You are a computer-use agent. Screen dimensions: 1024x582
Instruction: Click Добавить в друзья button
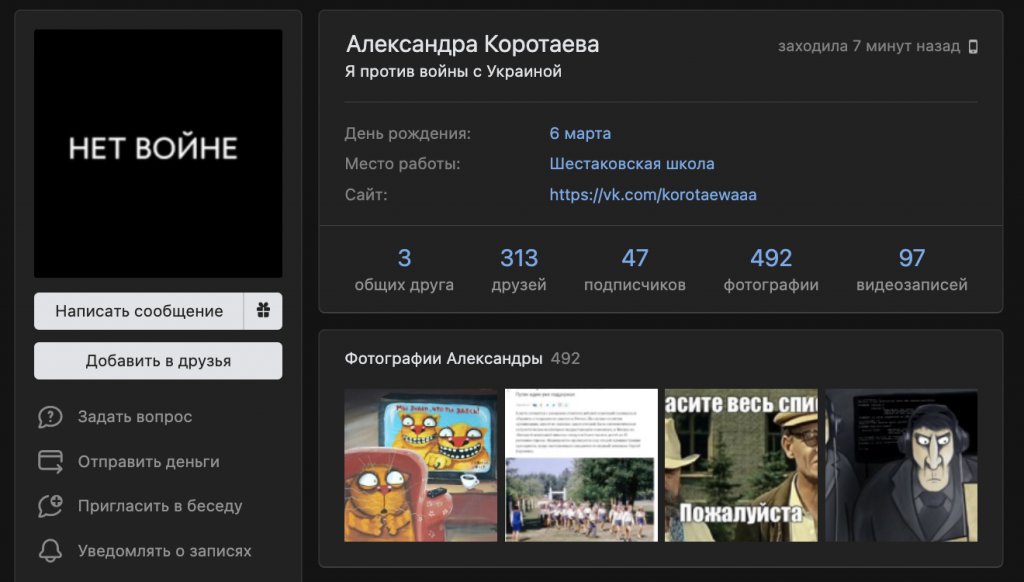[158, 361]
